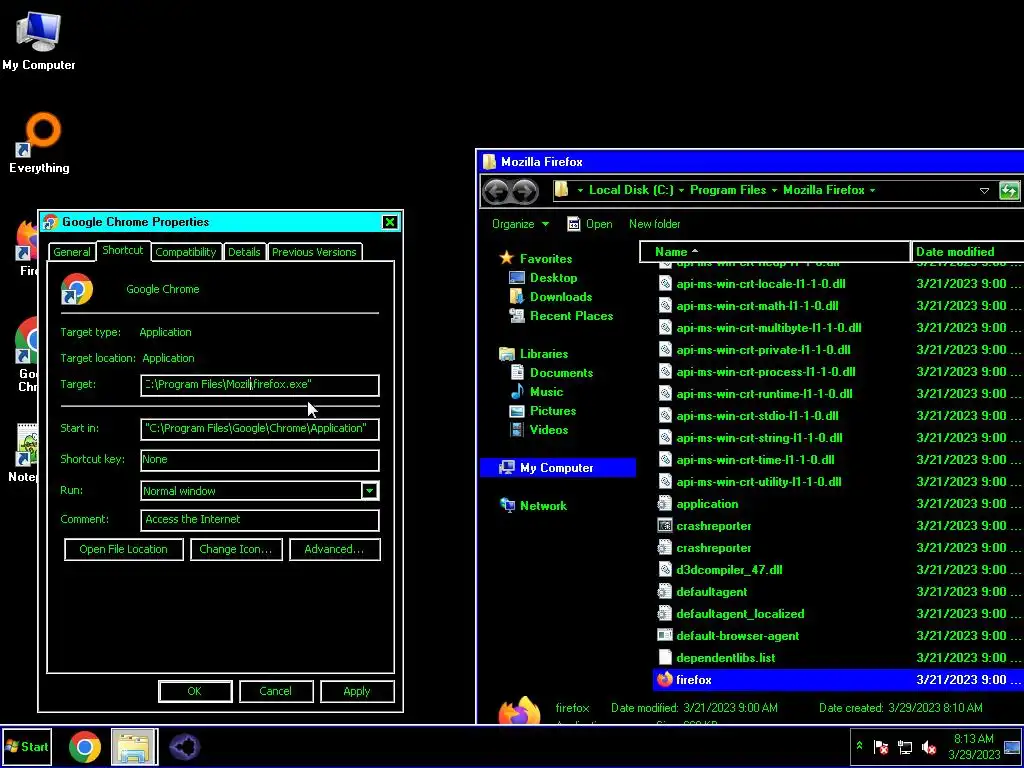Select the first crashreporter file icon
Viewport: 1024px width, 768px height.
[x=665, y=526]
